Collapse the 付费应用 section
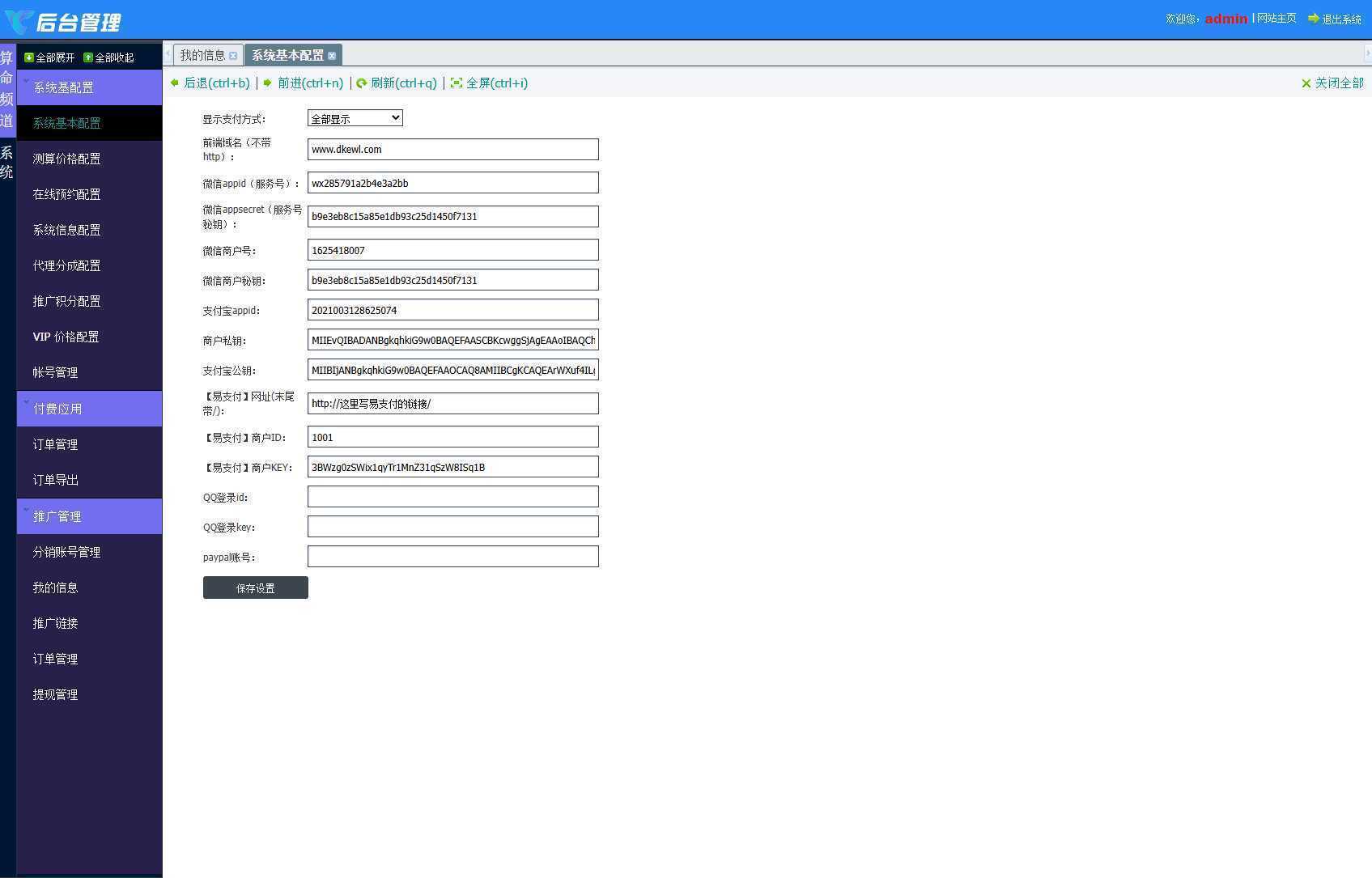 pyautogui.click(x=89, y=409)
